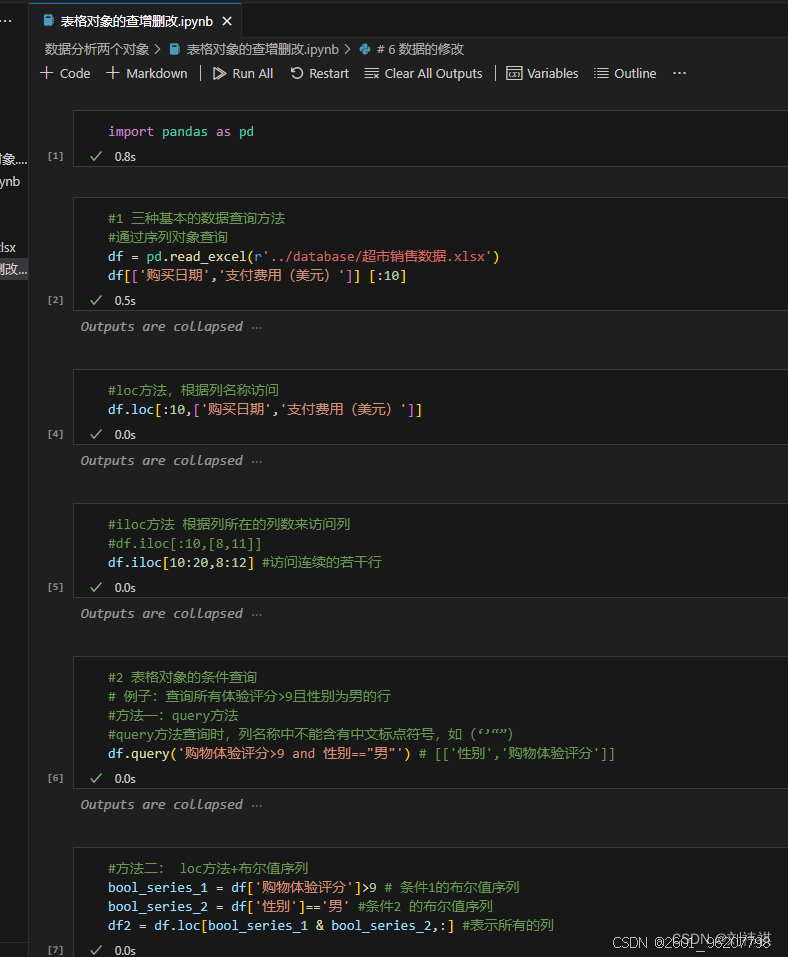The image size is (788, 957).
Task: Clear All Outputs of the notebook
Action: [x=424, y=73]
